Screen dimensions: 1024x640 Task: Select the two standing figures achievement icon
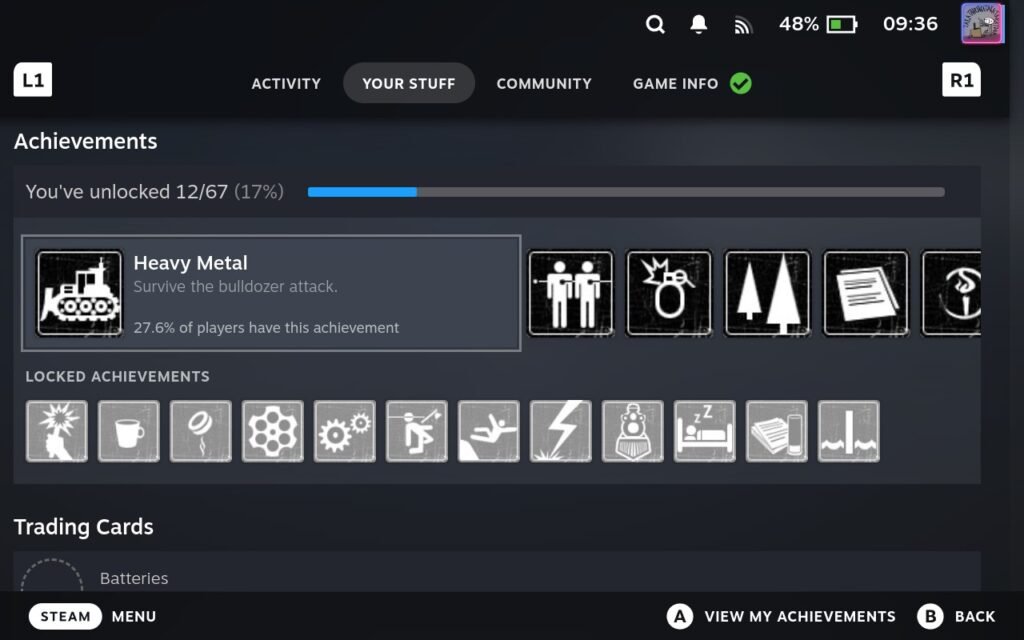click(x=571, y=293)
